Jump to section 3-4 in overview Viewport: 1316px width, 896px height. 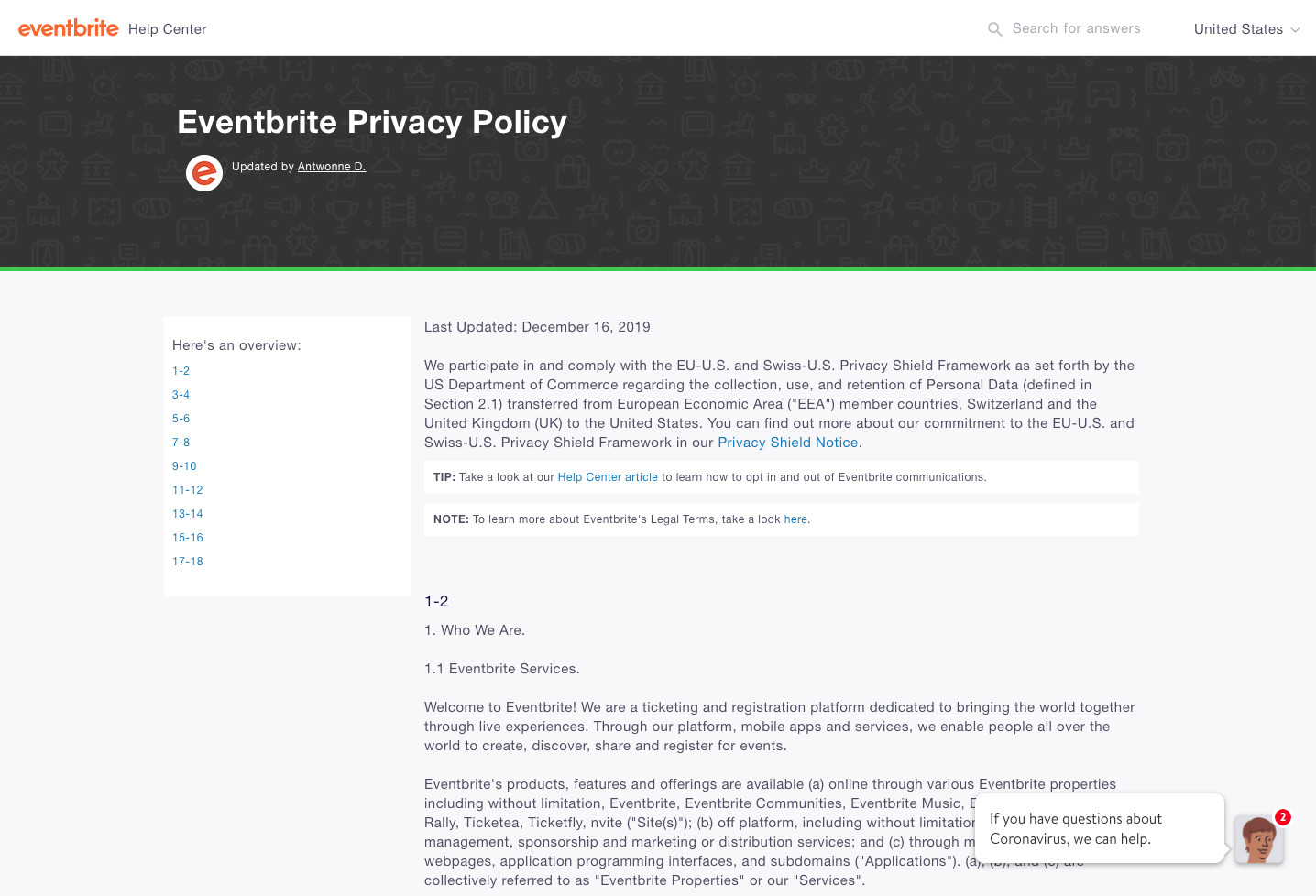coord(181,395)
